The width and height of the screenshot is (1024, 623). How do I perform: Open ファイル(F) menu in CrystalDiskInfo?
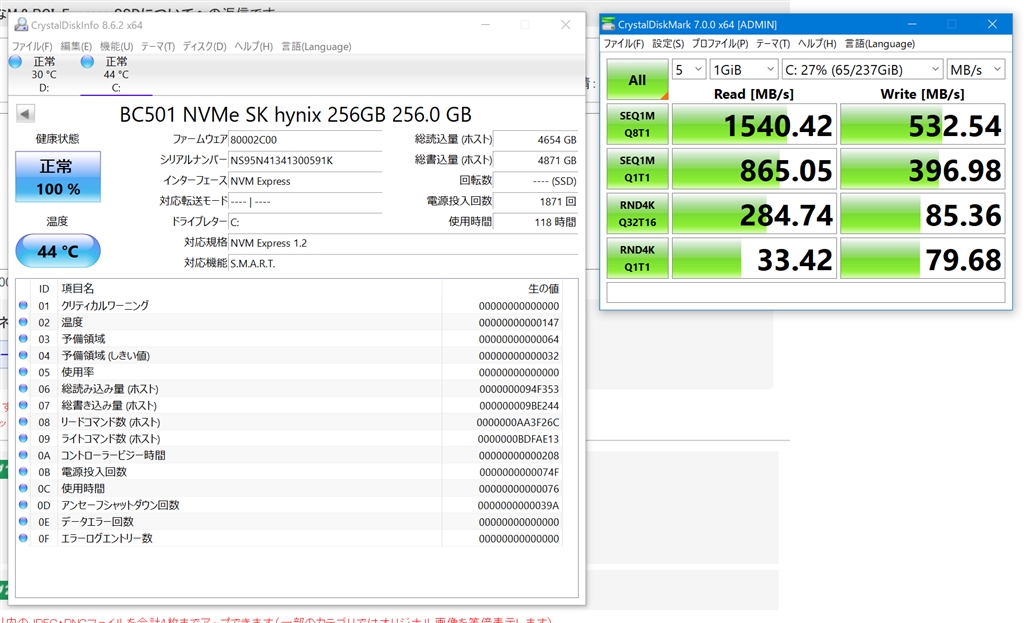click(x=32, y=46)
